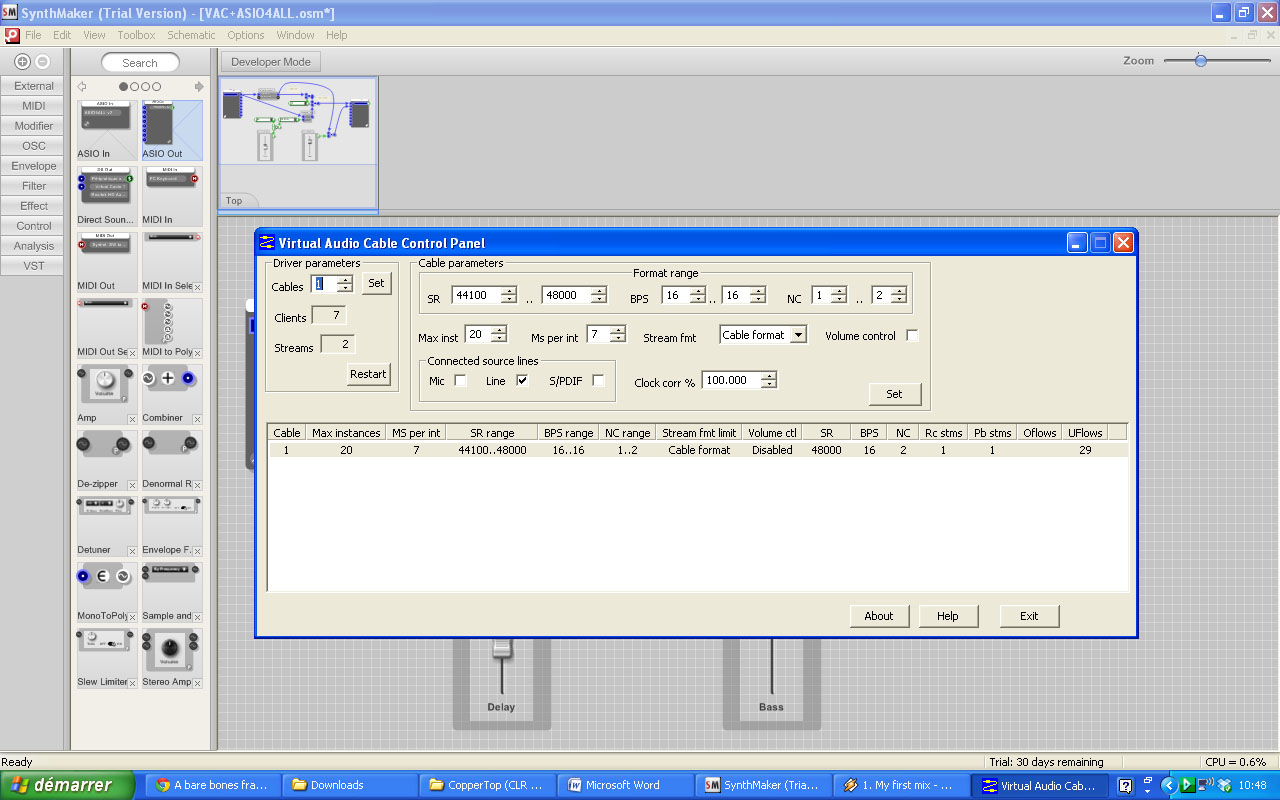
Task: Select the MIDI In Selector module
Action: point(172,262)
